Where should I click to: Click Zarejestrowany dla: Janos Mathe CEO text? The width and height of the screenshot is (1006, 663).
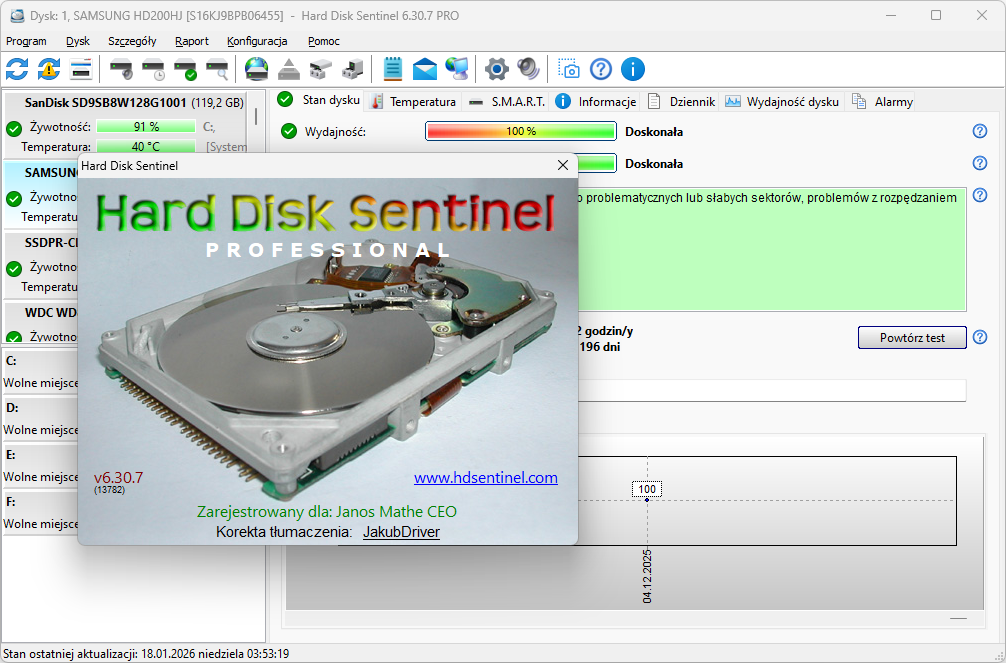pyautogui.click(x=327, y=512)
